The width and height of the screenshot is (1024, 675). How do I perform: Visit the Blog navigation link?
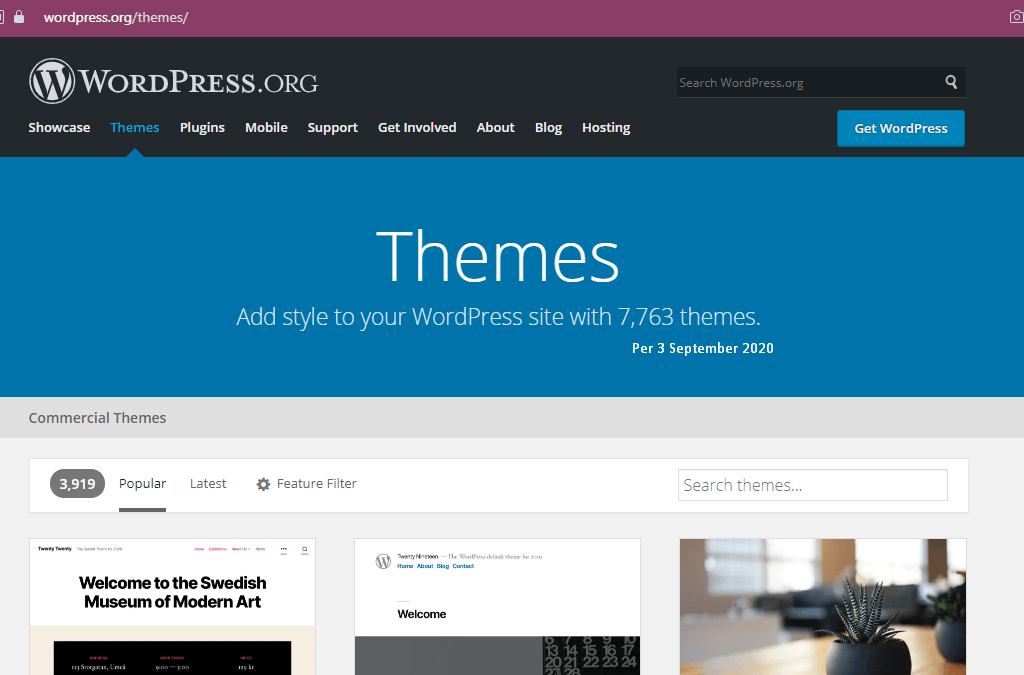pos(549,127)
